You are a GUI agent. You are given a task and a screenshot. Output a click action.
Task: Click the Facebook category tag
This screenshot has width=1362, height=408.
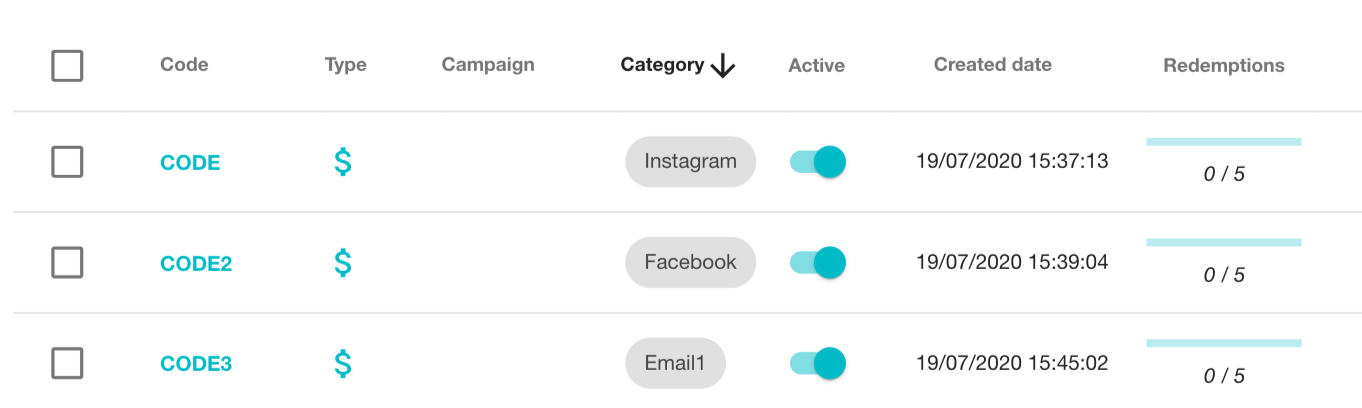point(690,262)
